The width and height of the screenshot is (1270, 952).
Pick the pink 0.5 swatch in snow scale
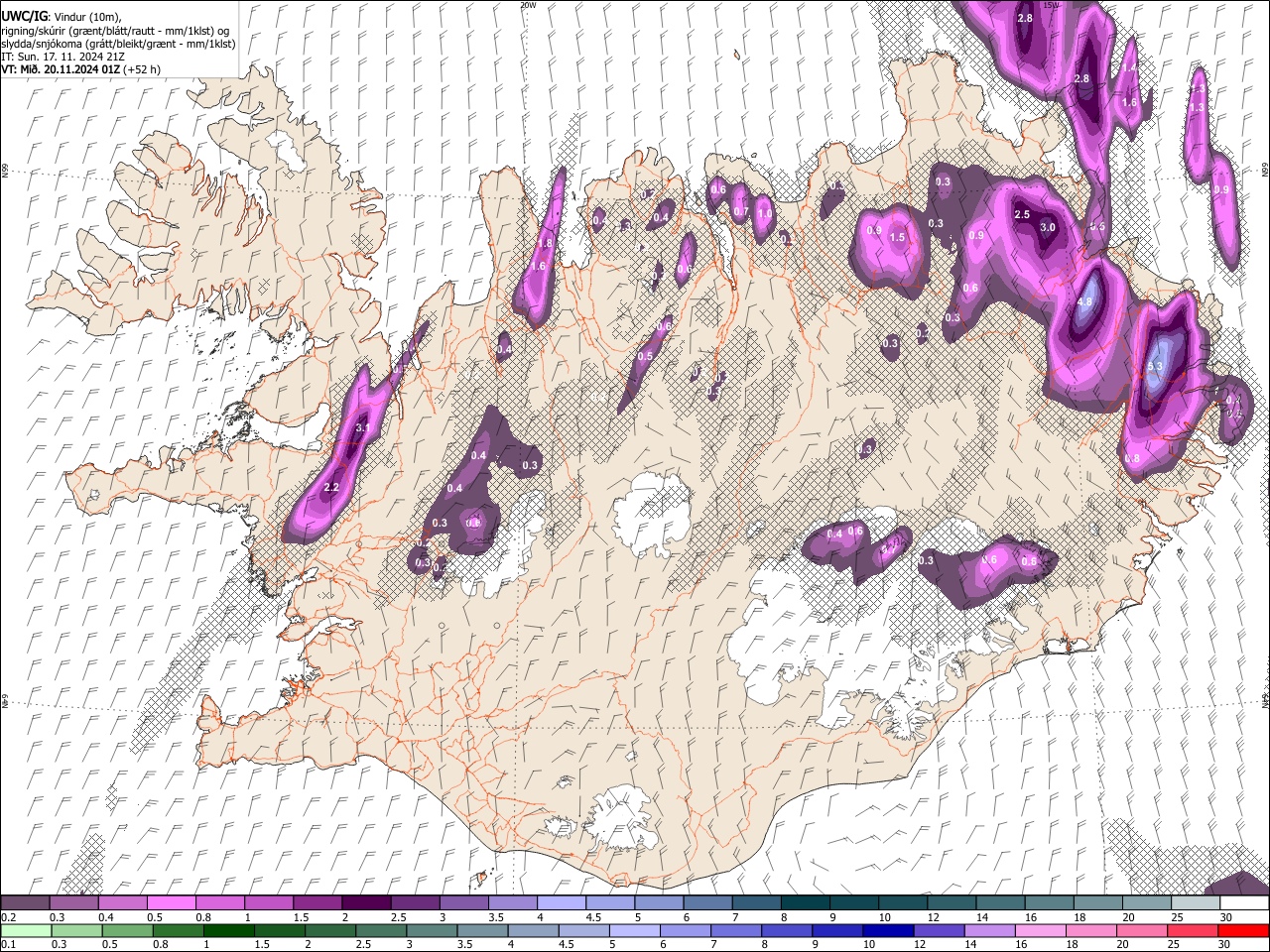pos(171,903)
